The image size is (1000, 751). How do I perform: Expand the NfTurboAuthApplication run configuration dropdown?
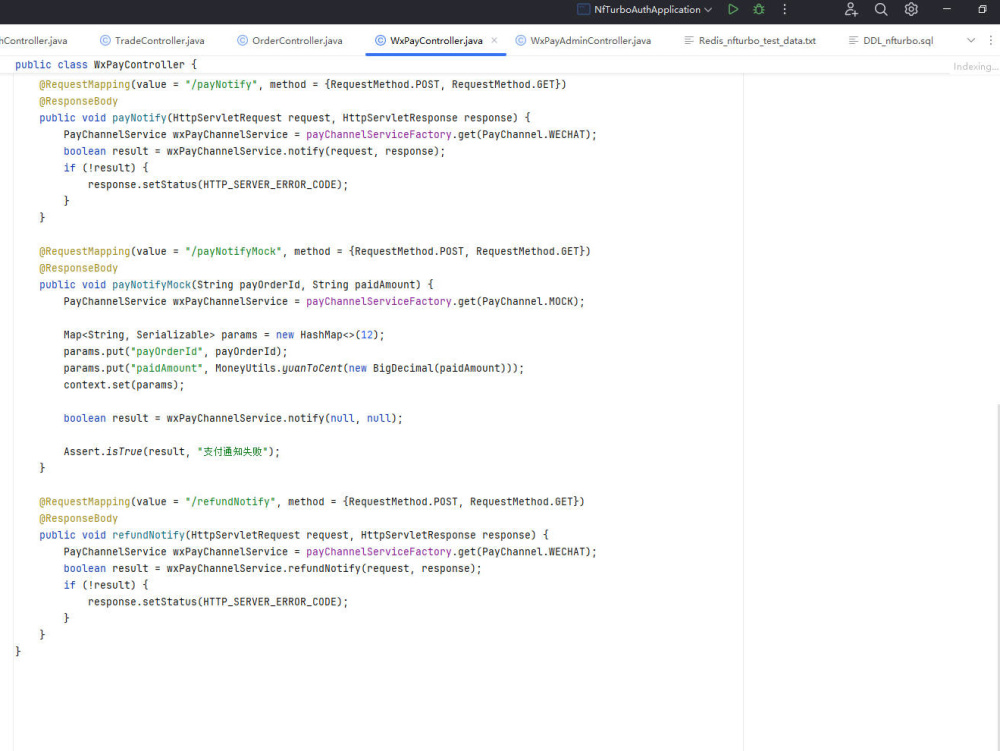(708, 10)
